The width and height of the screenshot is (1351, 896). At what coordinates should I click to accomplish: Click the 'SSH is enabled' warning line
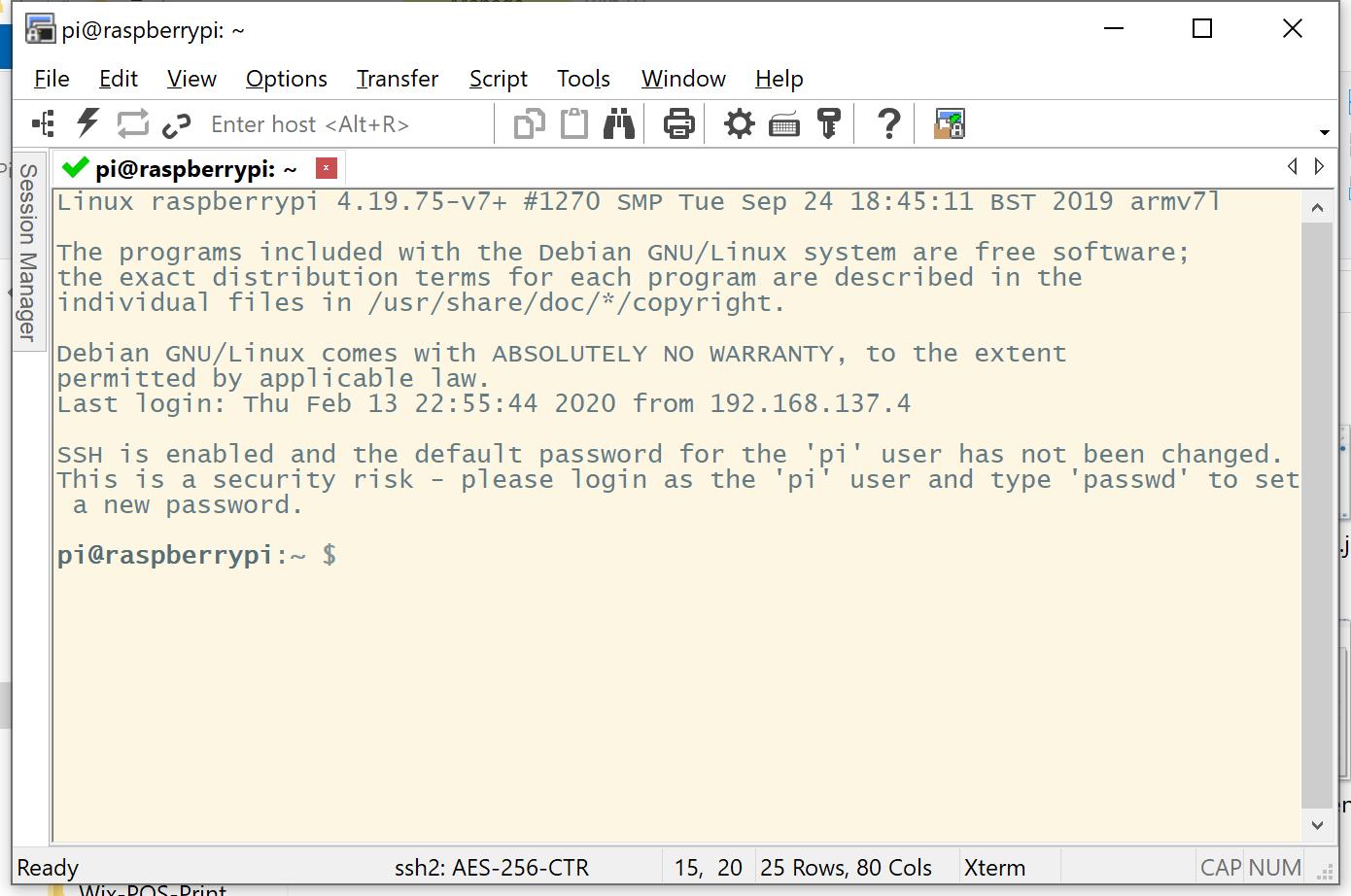pyautogui.click(x=670, y=454)
